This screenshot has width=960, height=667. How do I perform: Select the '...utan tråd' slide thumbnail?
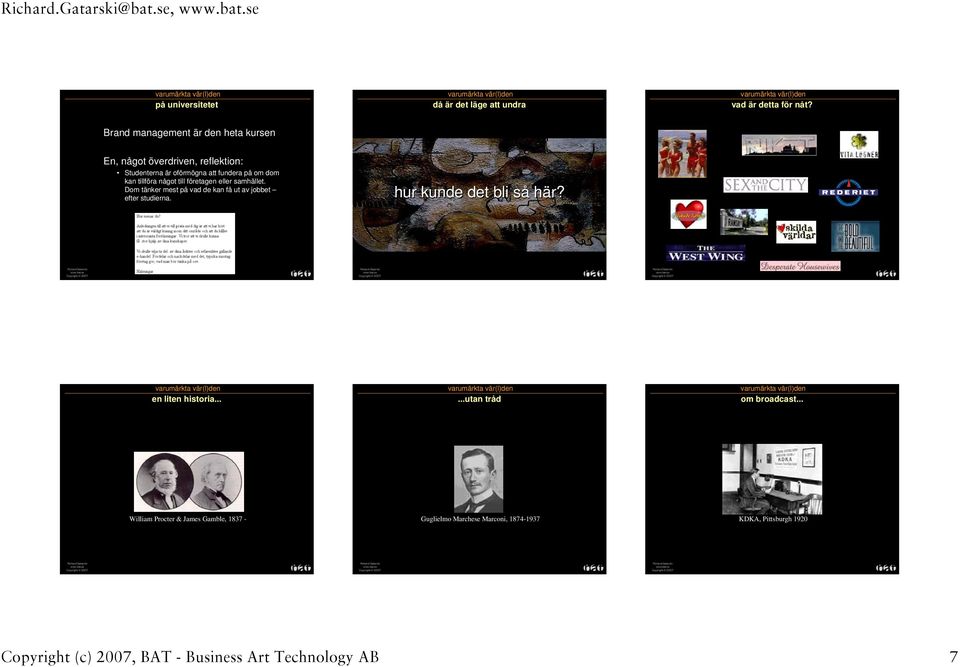(x=479, y=479)
